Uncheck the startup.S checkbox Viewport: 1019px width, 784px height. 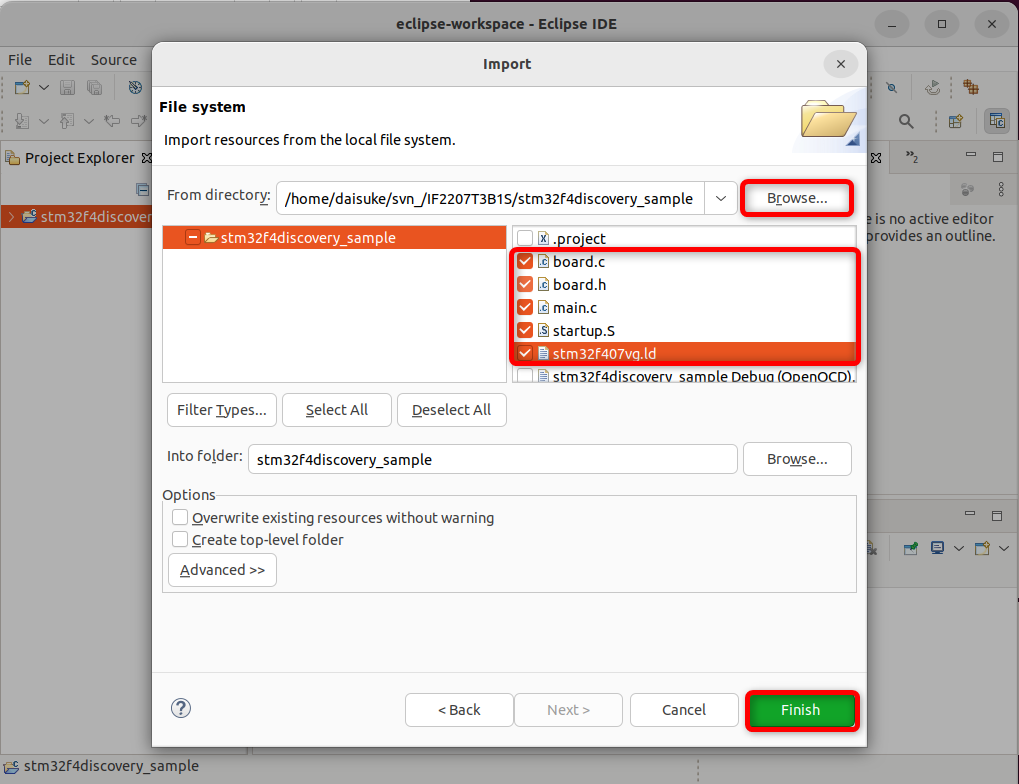525,330
